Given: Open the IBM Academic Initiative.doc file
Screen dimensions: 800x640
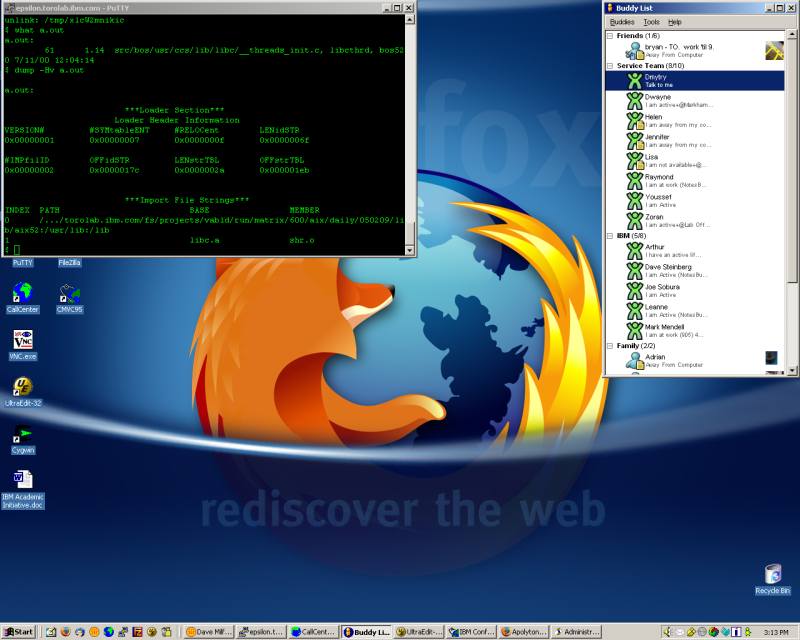Looking at the screenshot, I should [x=23, y=480].
